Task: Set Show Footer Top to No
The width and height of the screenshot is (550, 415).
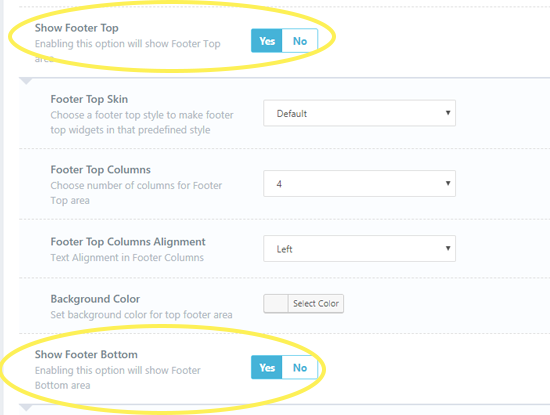Action: click(300, 41)
